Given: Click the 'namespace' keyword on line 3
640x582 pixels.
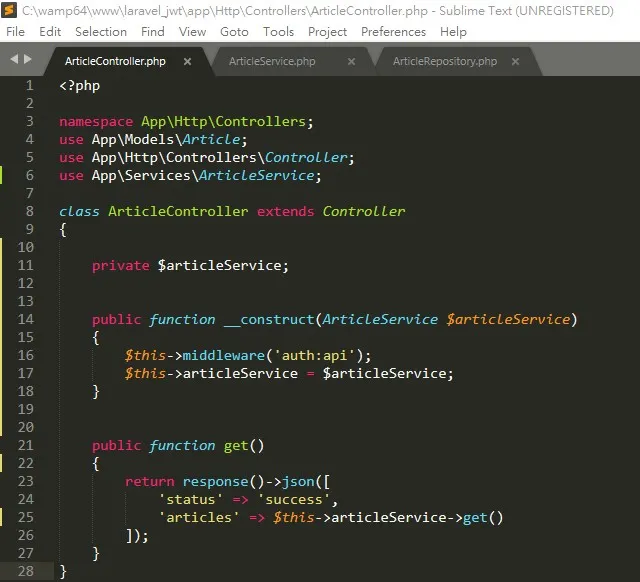Looking at the screenshot, I should [x=96, y=122].
